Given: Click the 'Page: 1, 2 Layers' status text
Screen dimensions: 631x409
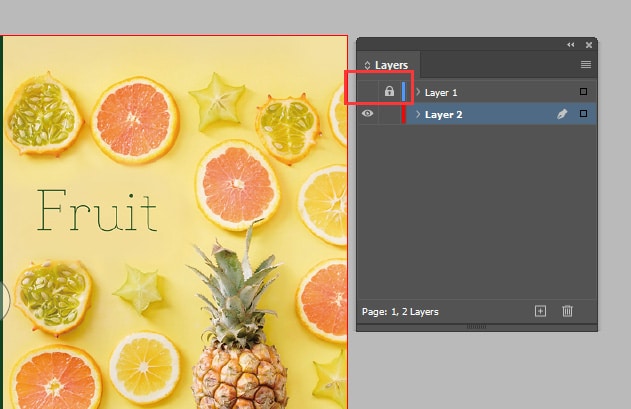Looking at the screenshot, I should pos(400,312).
